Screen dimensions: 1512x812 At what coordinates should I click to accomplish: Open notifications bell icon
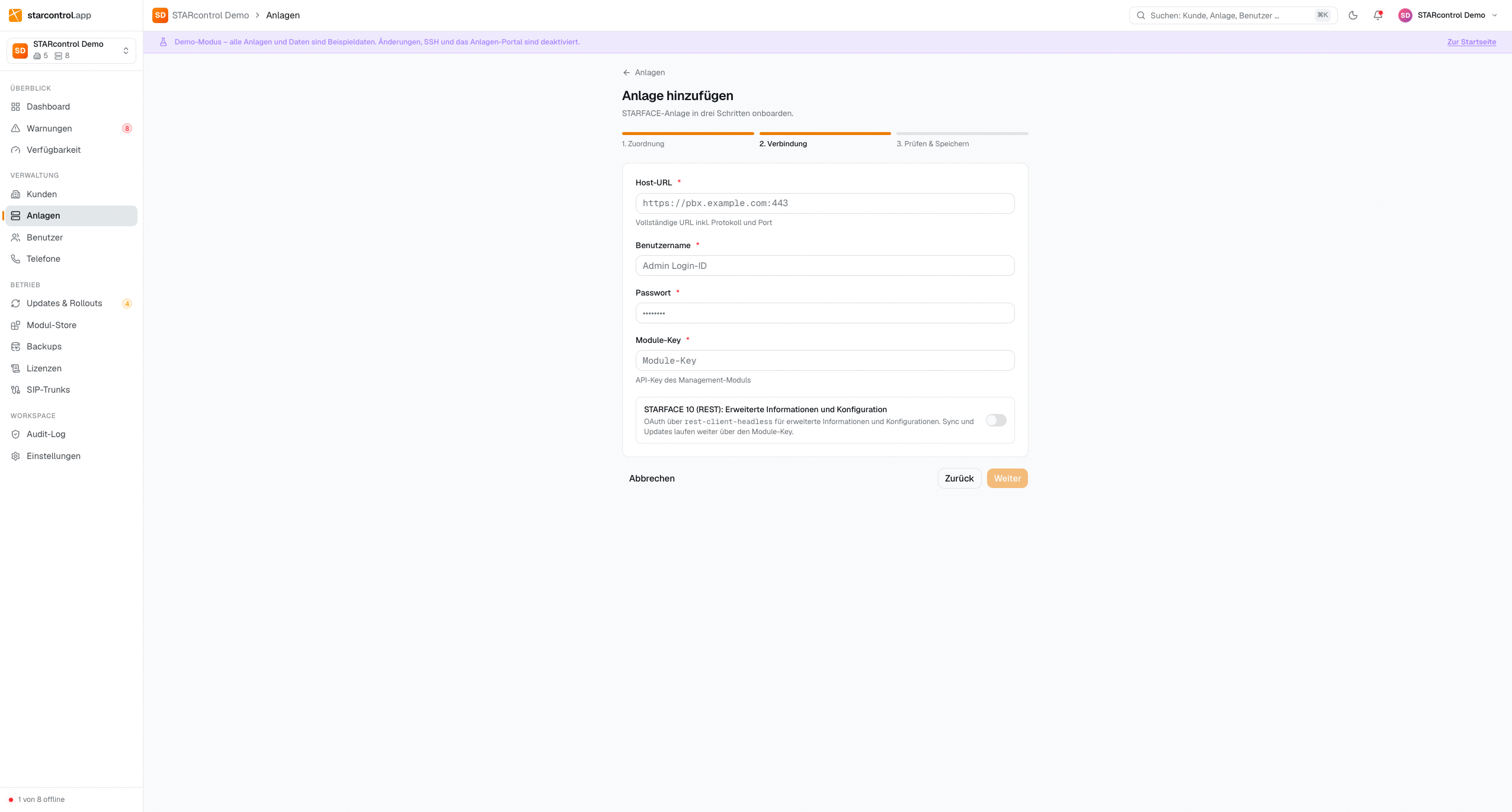[1378, 15]
